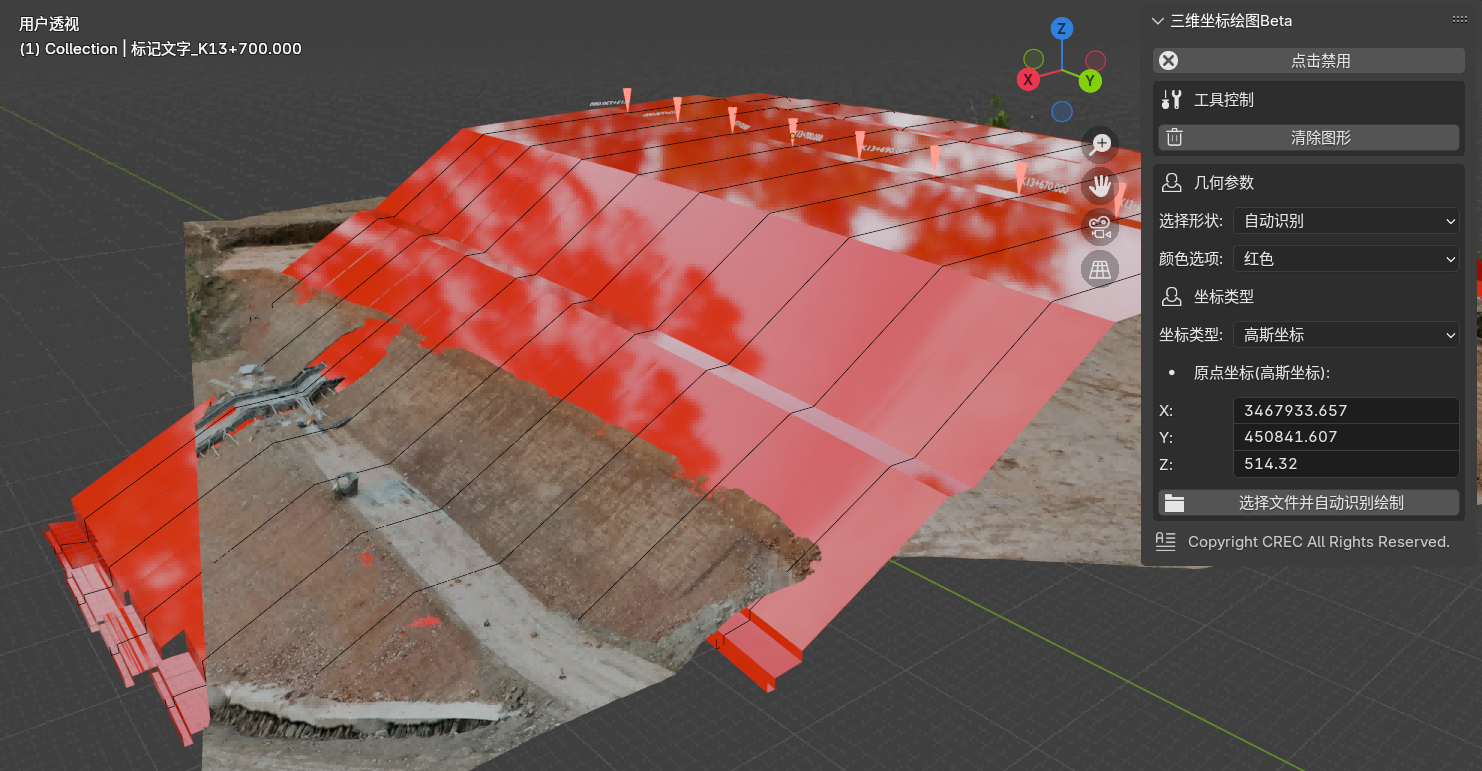The image size is (1482, 771).
Task: Click the blue Z axis gizmo ball
Action: (1062, 29)
